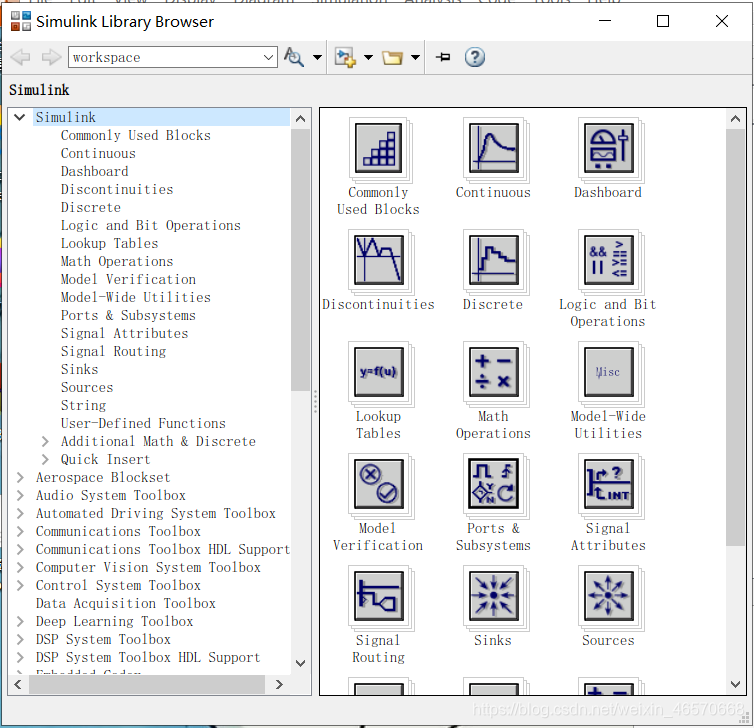Viewport: 754px width, 728px height.
Task: Expand Computer Vision System Toolbox node
Action: point(20,567)
